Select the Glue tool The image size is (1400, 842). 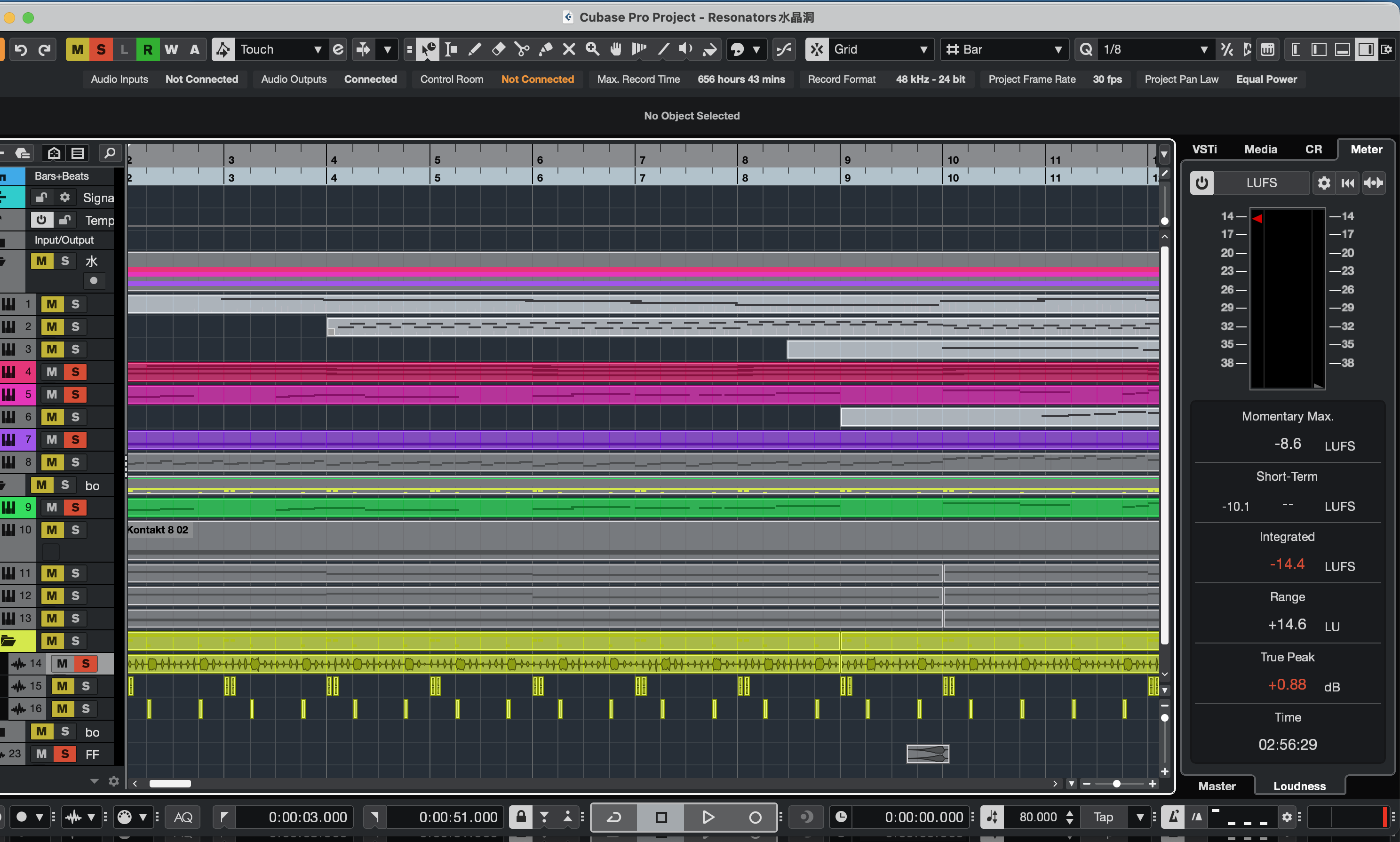pos(545,49)
